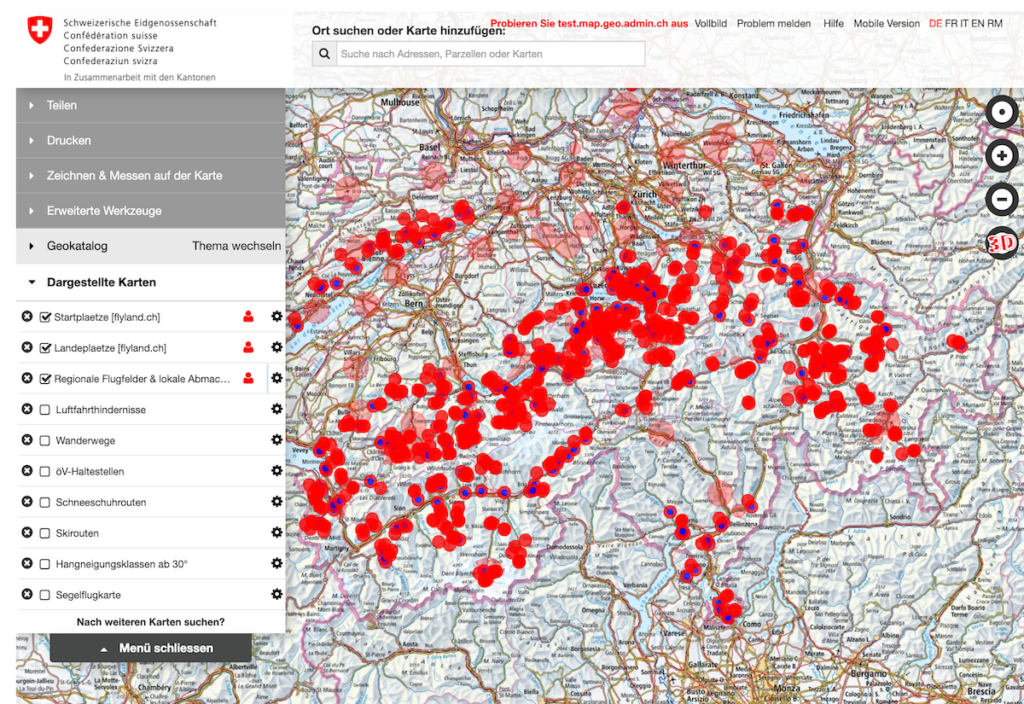Open settings gear for Wanderwege layer
This screenshot has height=704, width=1024.
277,440
